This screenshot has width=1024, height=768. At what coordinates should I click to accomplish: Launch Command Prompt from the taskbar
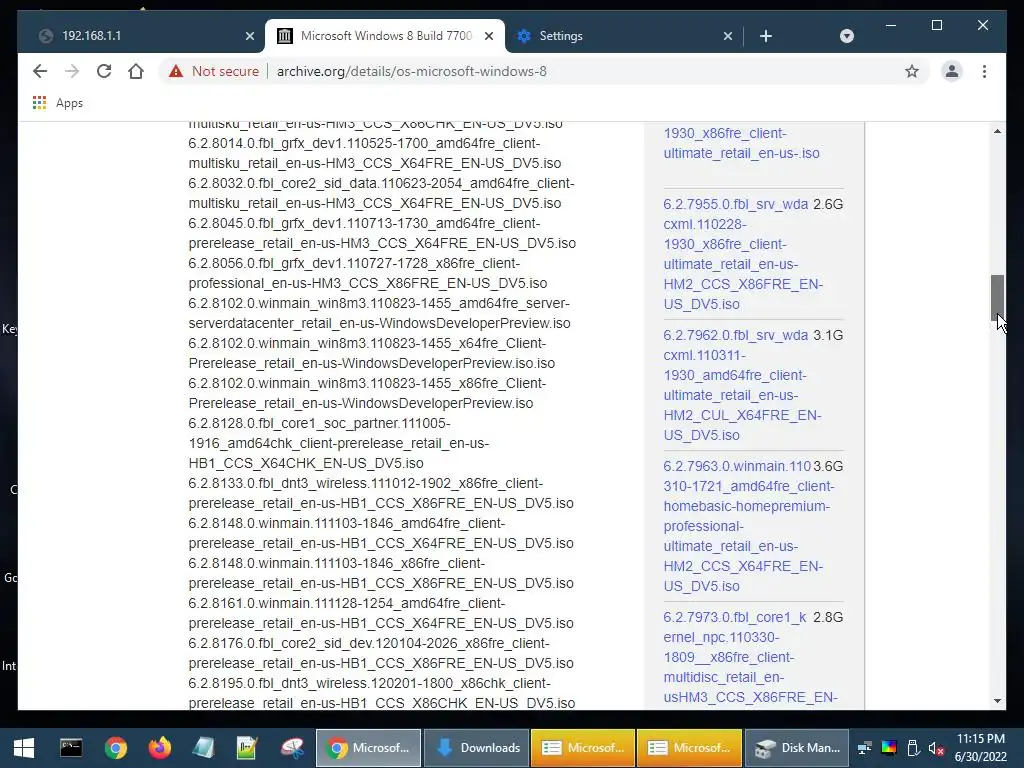pos(71,748)
